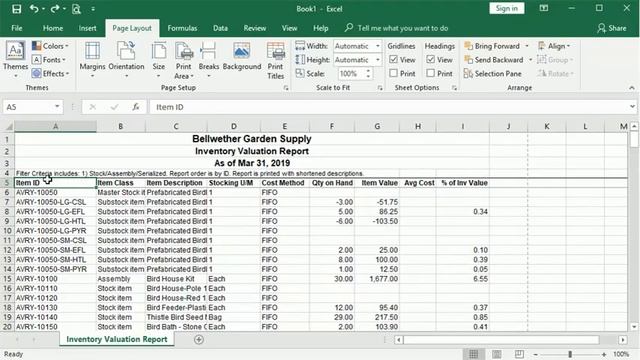Open the Themes gallery
The image size is (640, 360).
[x=16, y=60]
